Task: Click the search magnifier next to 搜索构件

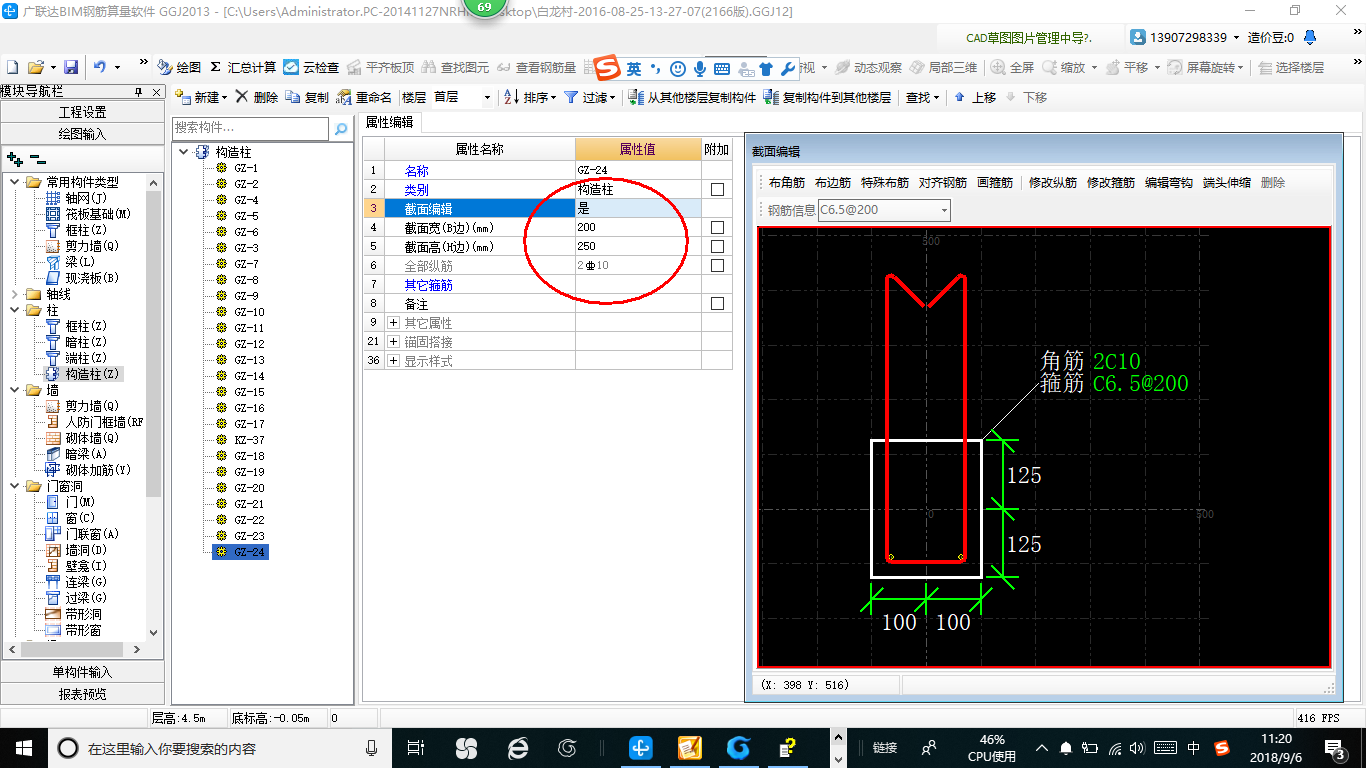Action: click(x=341, y=129)
